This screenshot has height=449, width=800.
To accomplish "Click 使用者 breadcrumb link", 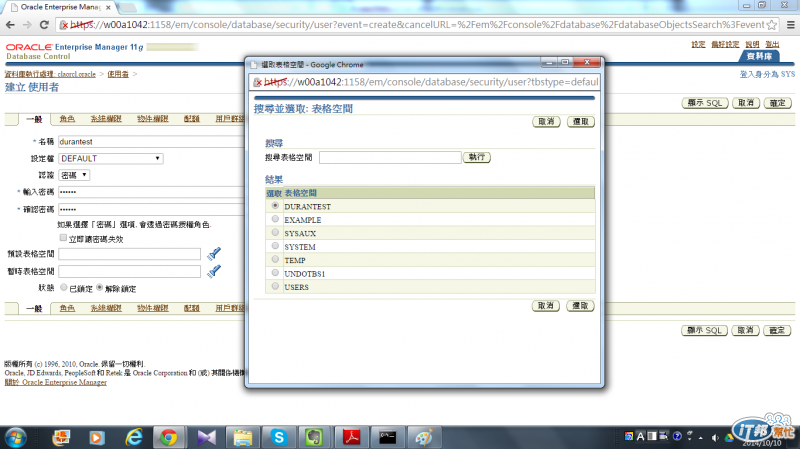I will [x=118, y=74].
